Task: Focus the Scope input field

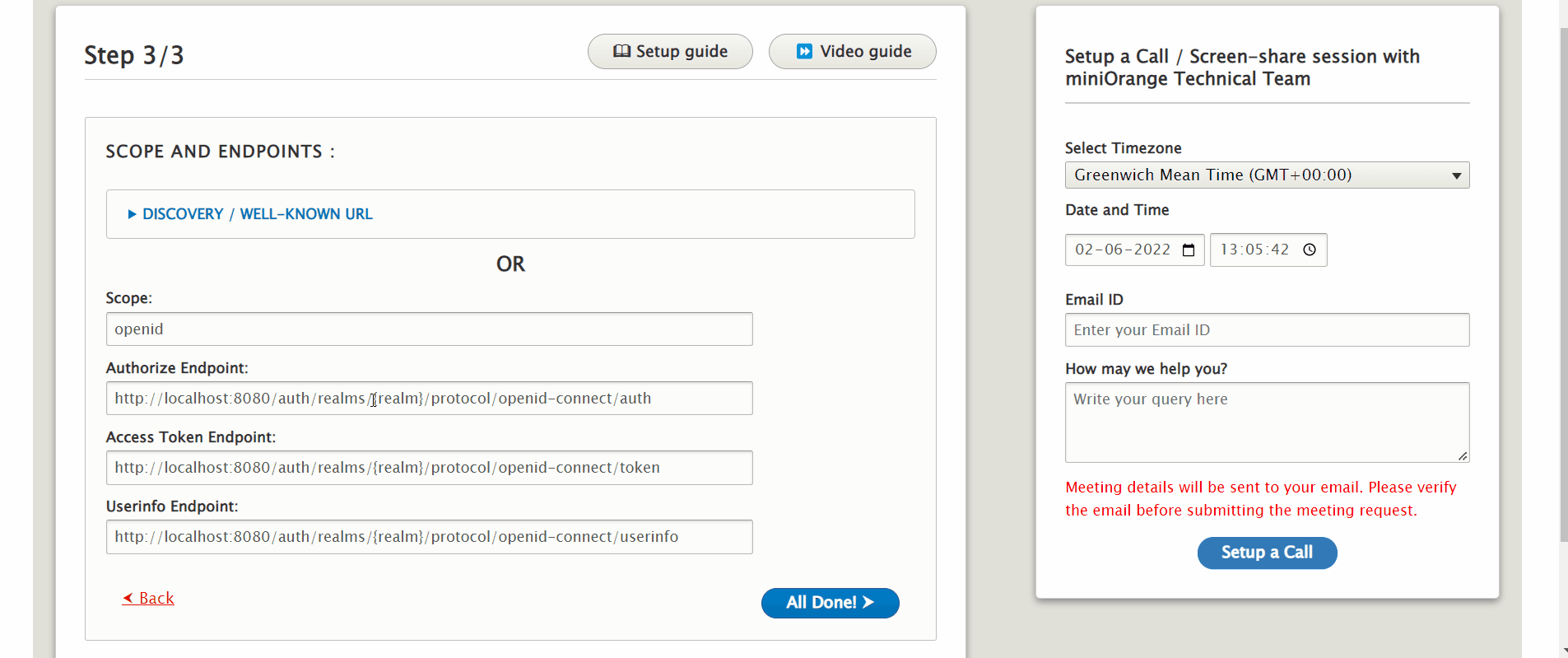Action: [429, 329]
